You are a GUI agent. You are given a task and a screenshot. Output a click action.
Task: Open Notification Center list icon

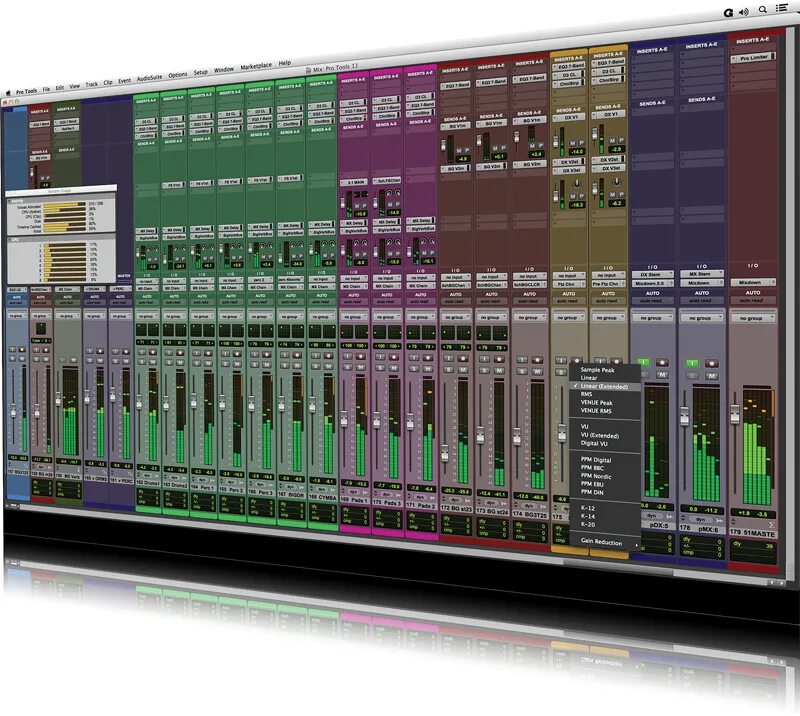[781, 8]
